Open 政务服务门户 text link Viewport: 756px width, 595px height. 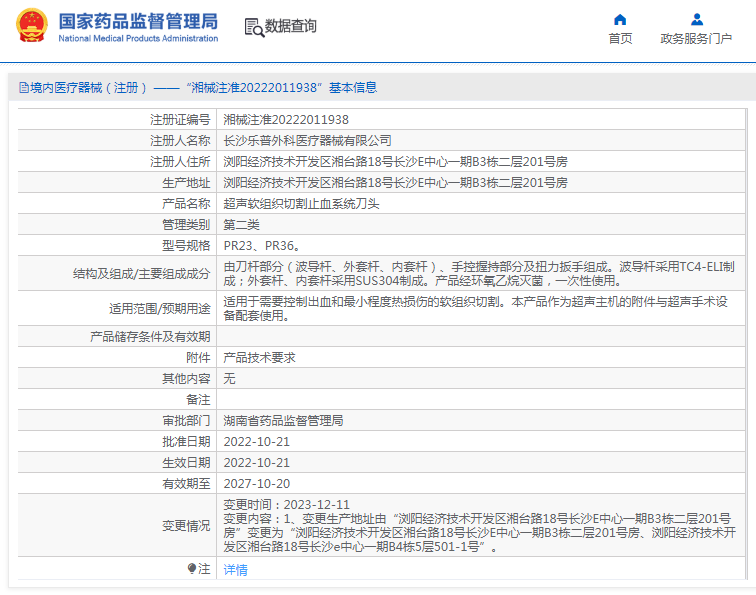(696, 39)
